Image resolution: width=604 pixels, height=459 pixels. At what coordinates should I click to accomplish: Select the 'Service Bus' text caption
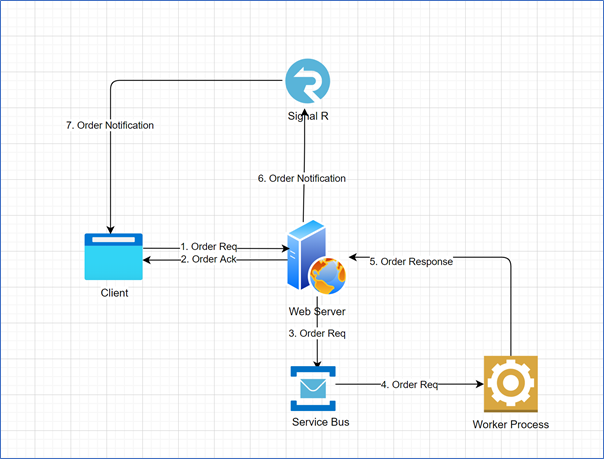click(x=320, y=422)
